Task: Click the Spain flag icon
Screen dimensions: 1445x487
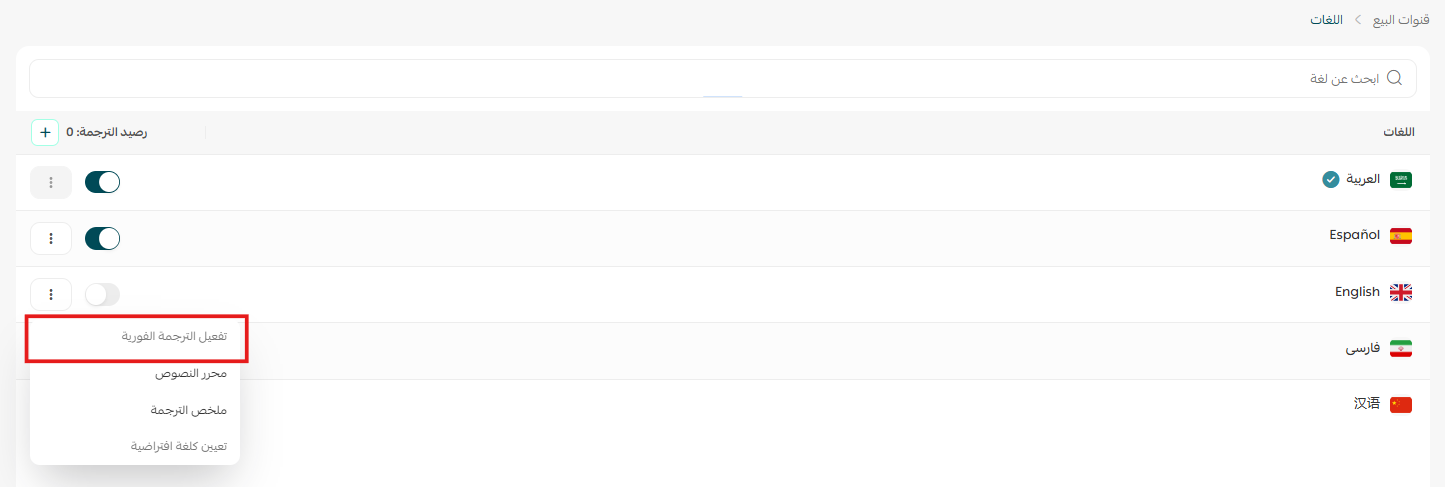Action: [1401, 236]
